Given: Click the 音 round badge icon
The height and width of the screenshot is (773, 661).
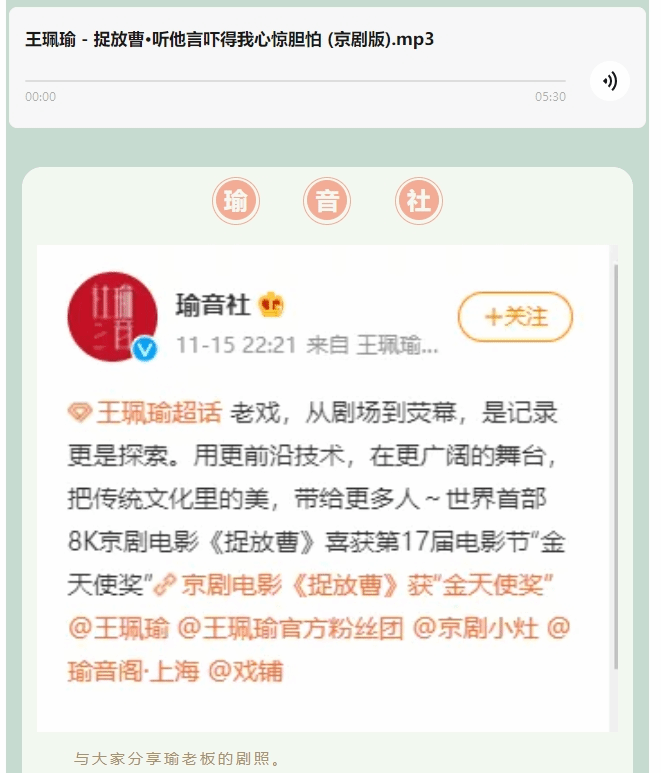Looking at the screenshot, I should 327,201.
